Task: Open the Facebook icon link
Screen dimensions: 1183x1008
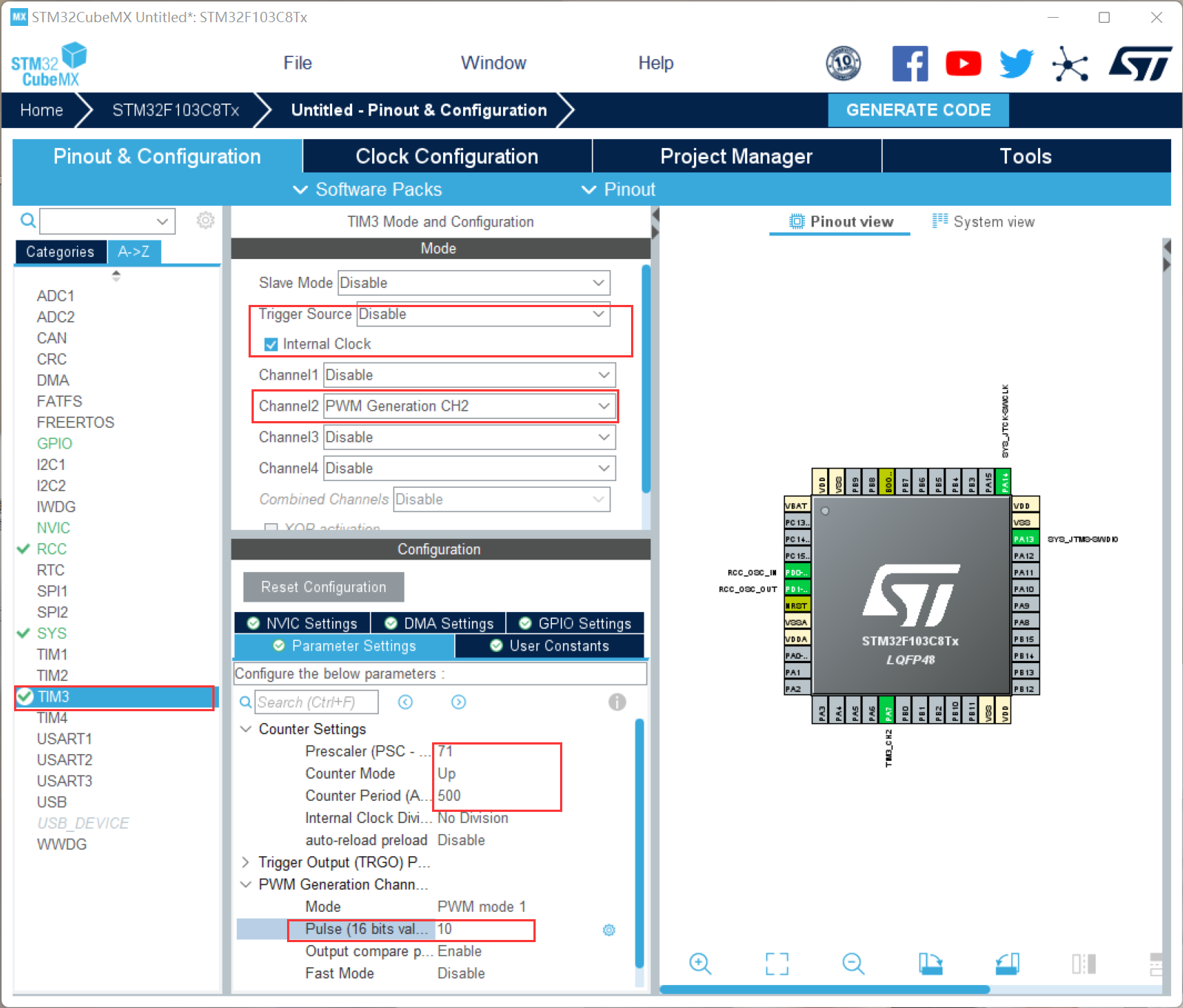Action: tap(910, 64)
